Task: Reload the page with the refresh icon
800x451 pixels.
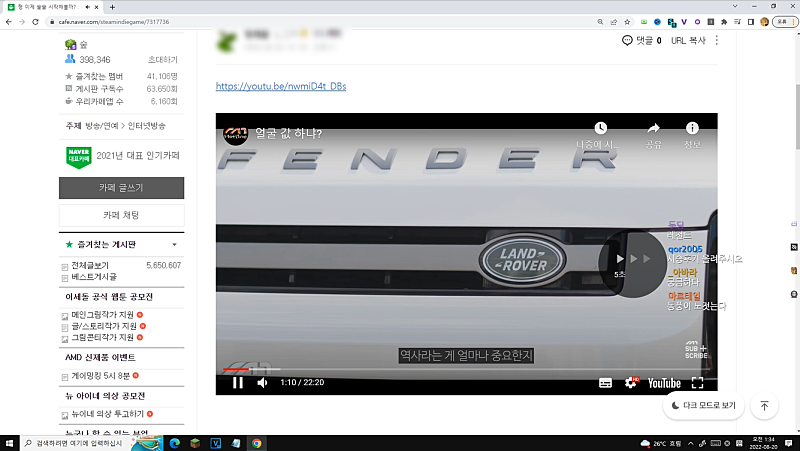Action: [35, 22]
